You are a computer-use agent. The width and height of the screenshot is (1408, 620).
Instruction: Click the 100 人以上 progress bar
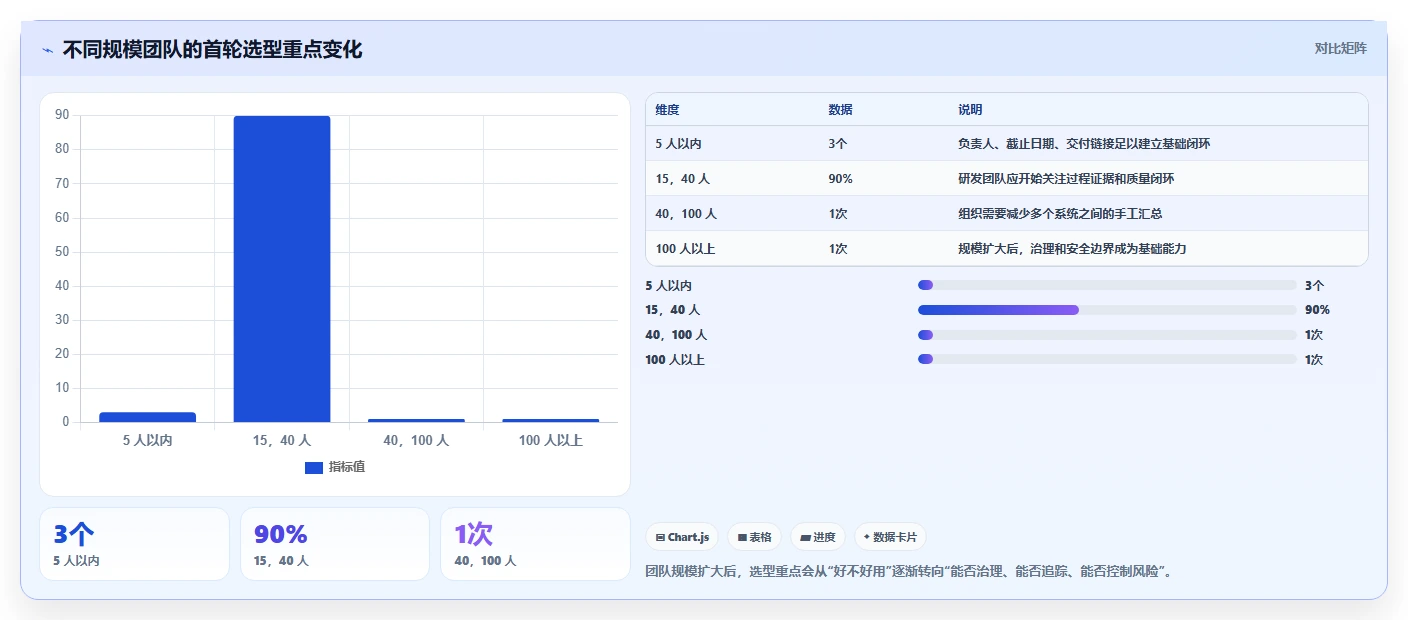click(1107, 359)
